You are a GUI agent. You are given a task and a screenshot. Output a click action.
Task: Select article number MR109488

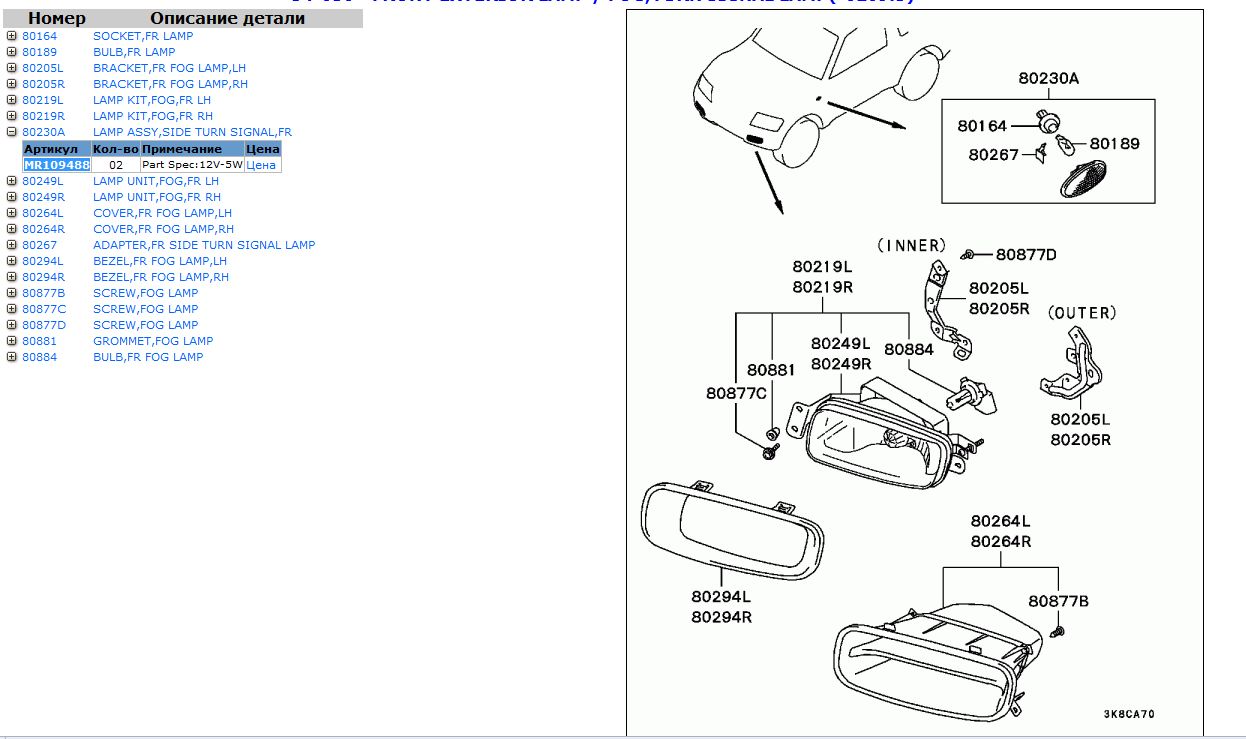(57, 165)
